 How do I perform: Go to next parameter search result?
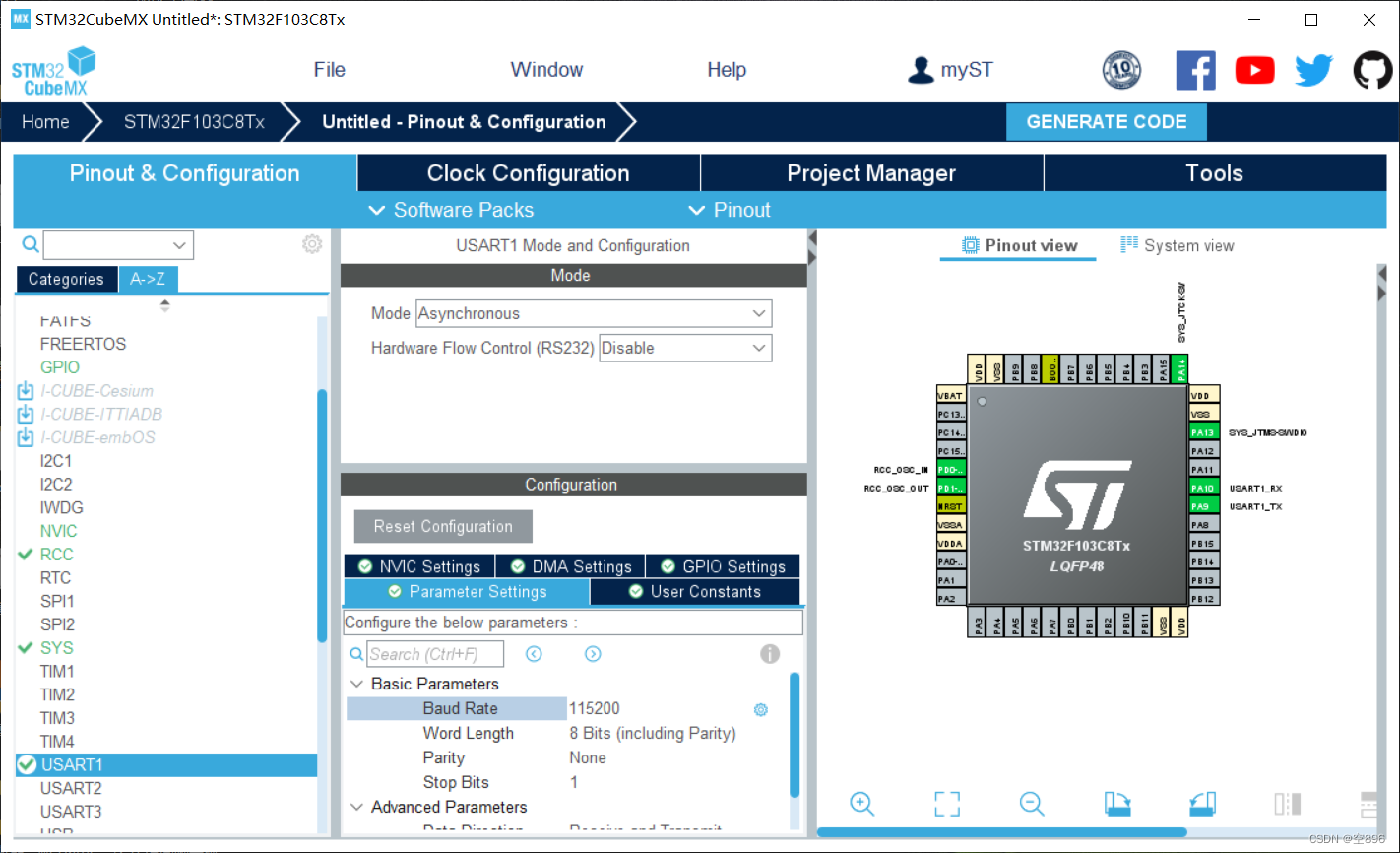coord(593,654)
